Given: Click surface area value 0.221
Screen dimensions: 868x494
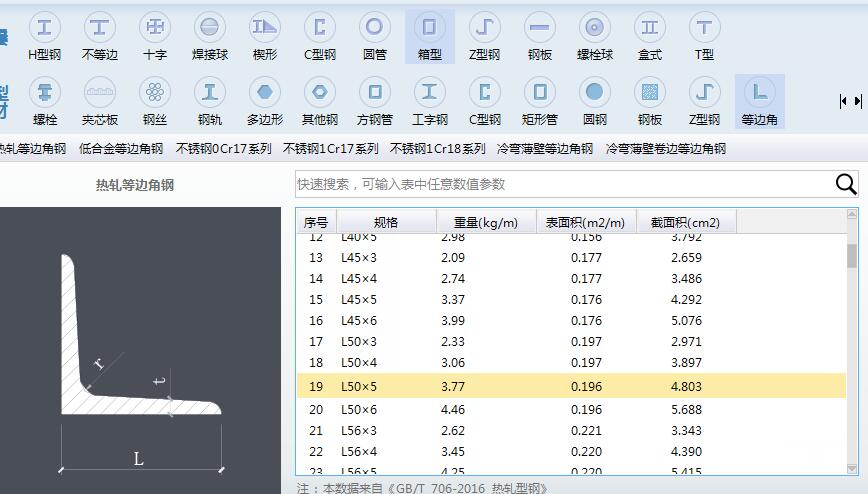Looking at the screenshot, I should coord(586,431).
